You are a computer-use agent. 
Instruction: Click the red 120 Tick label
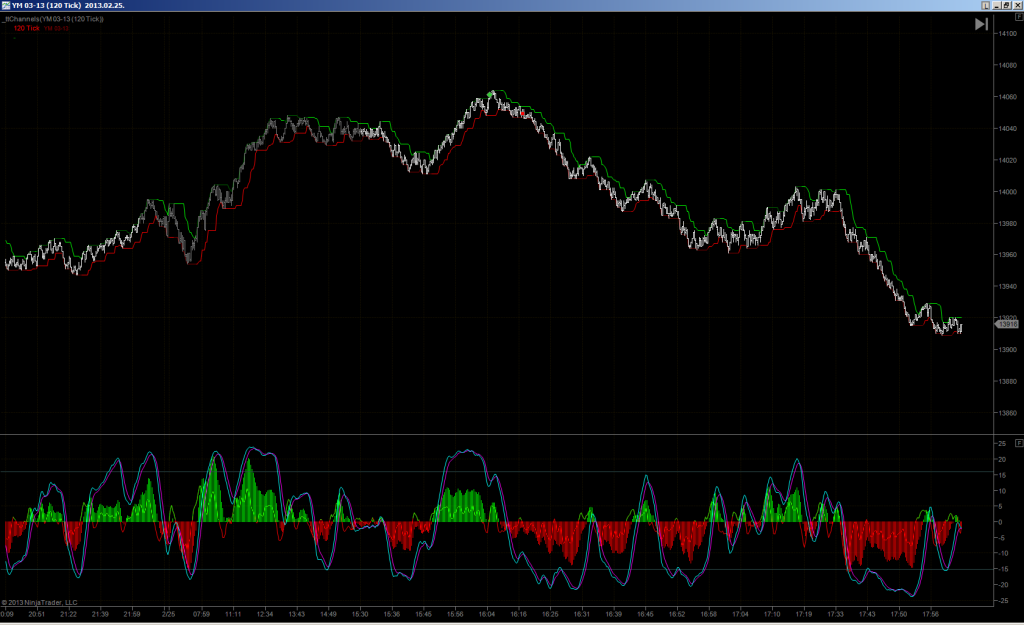27,28
